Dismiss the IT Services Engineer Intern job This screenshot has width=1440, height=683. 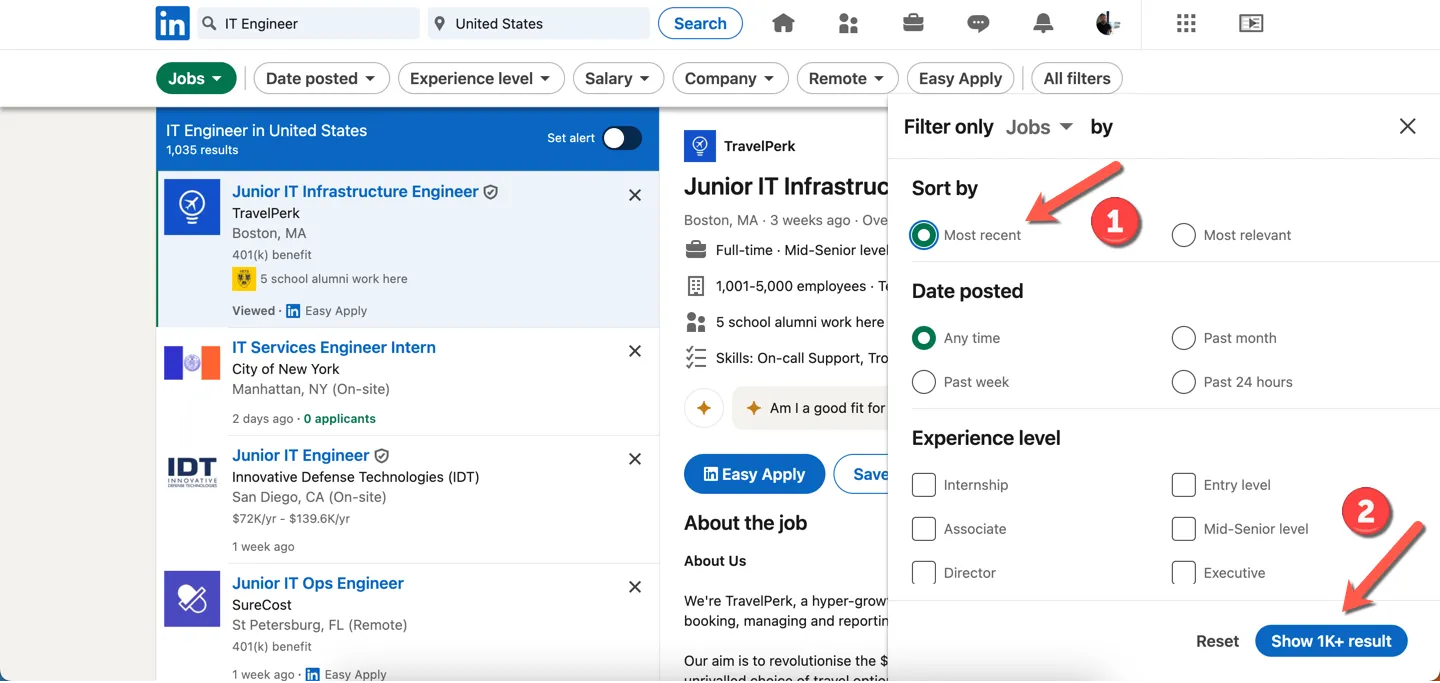[x=635, y=351]
